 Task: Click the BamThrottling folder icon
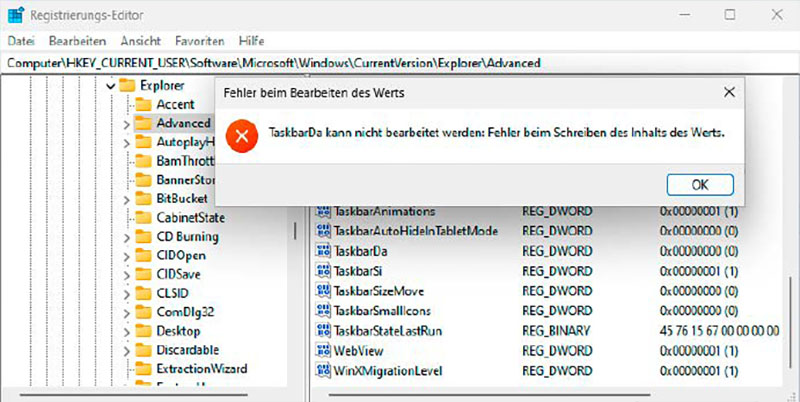pos(143,161)
